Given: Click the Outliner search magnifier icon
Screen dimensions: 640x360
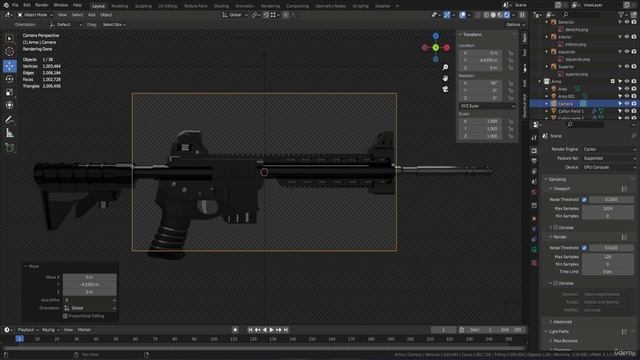Looking at the screenshot, I should [x=566, y=15].
